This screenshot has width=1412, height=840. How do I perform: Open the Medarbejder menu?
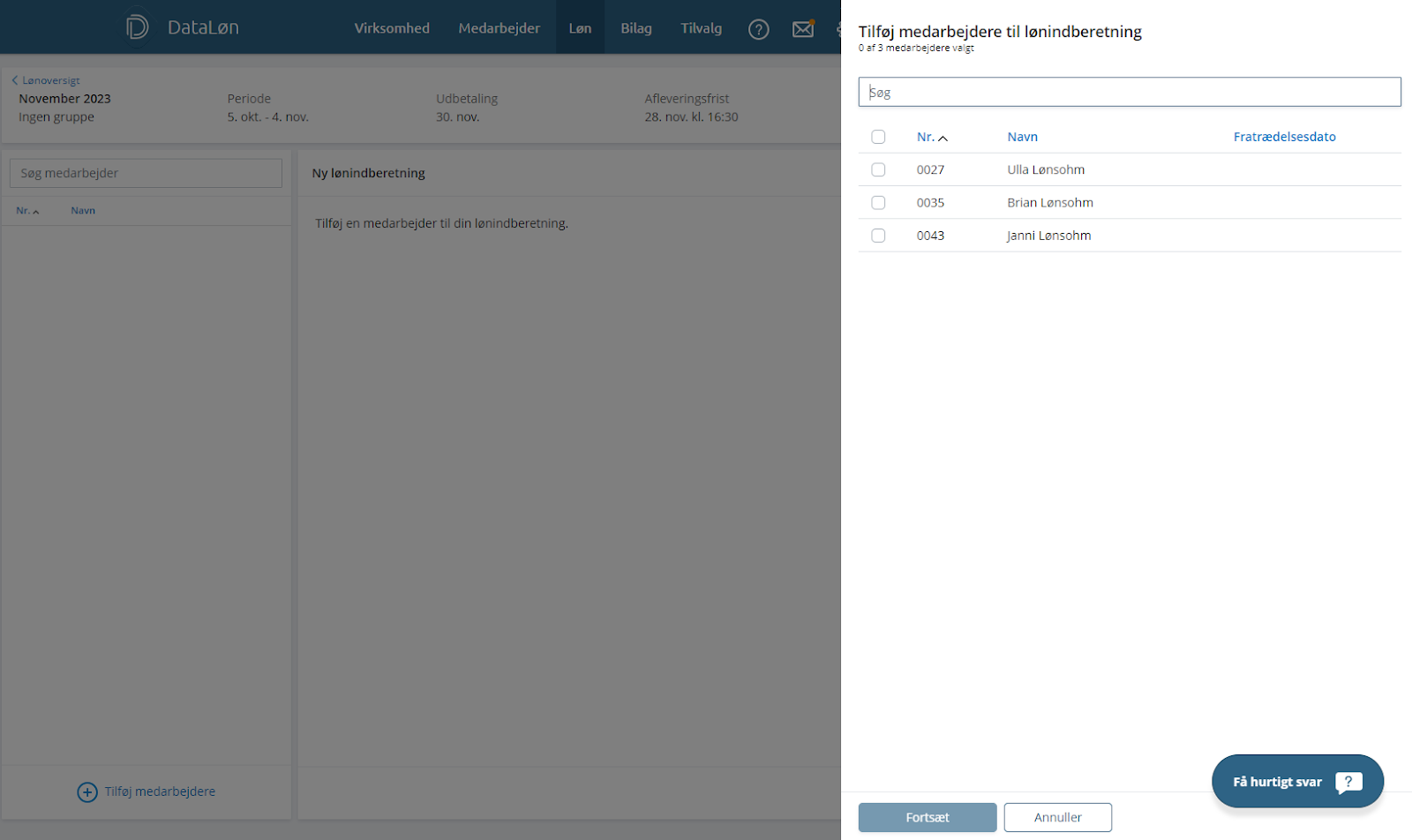point(499,28)
